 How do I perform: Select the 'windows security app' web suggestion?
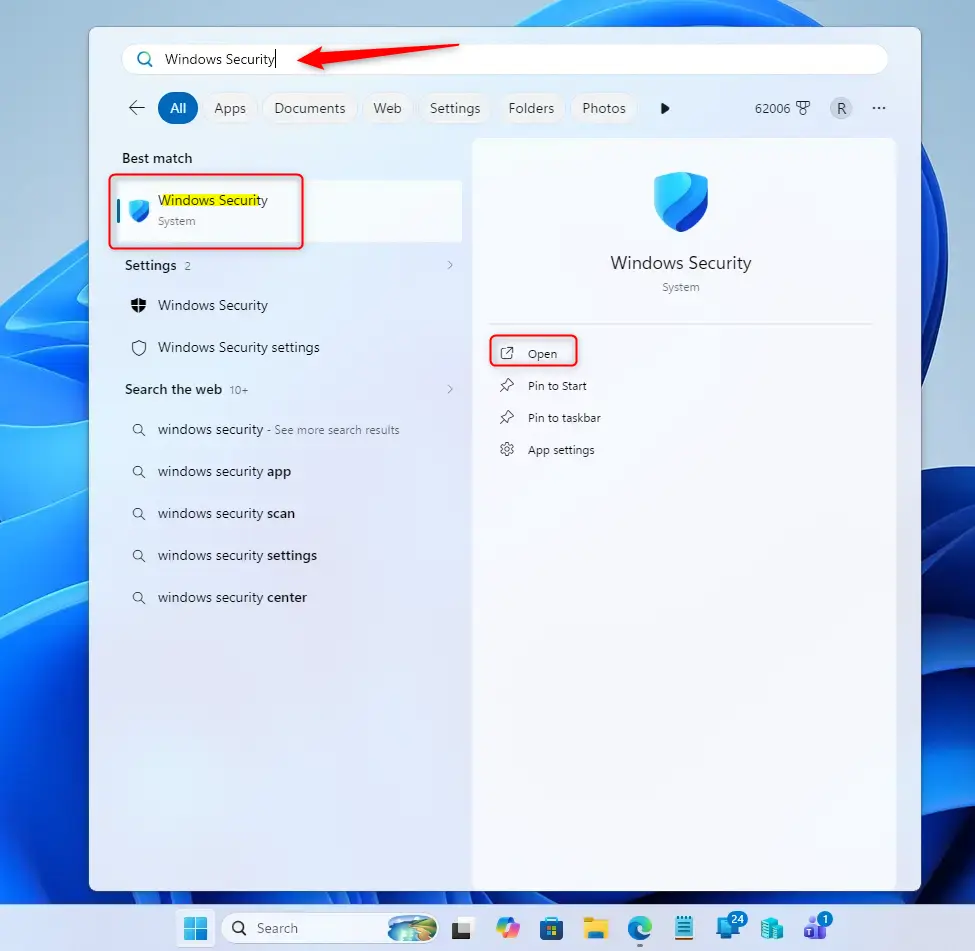coord(290,471)
